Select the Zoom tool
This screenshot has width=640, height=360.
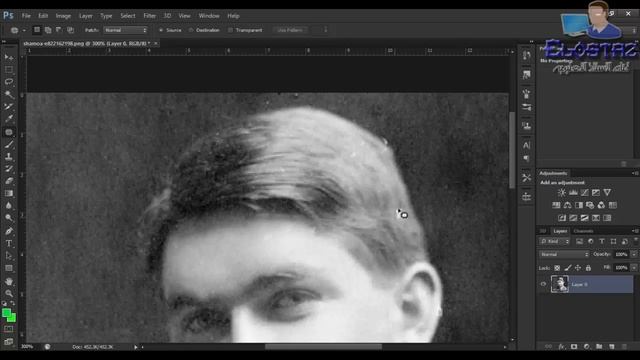9,293
